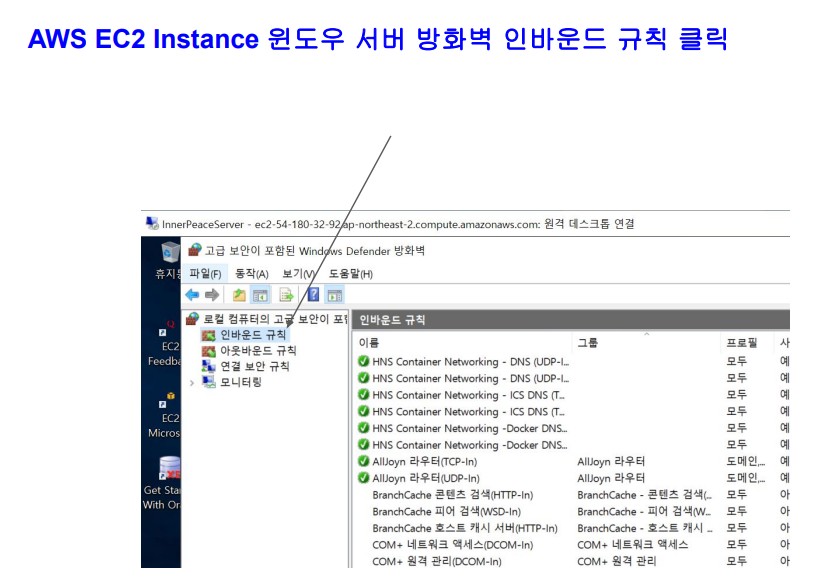This screenshot has width=819, height=581.
Task: Expand the 모니터링 tree node arrow
Action: [x=192, y=383]
